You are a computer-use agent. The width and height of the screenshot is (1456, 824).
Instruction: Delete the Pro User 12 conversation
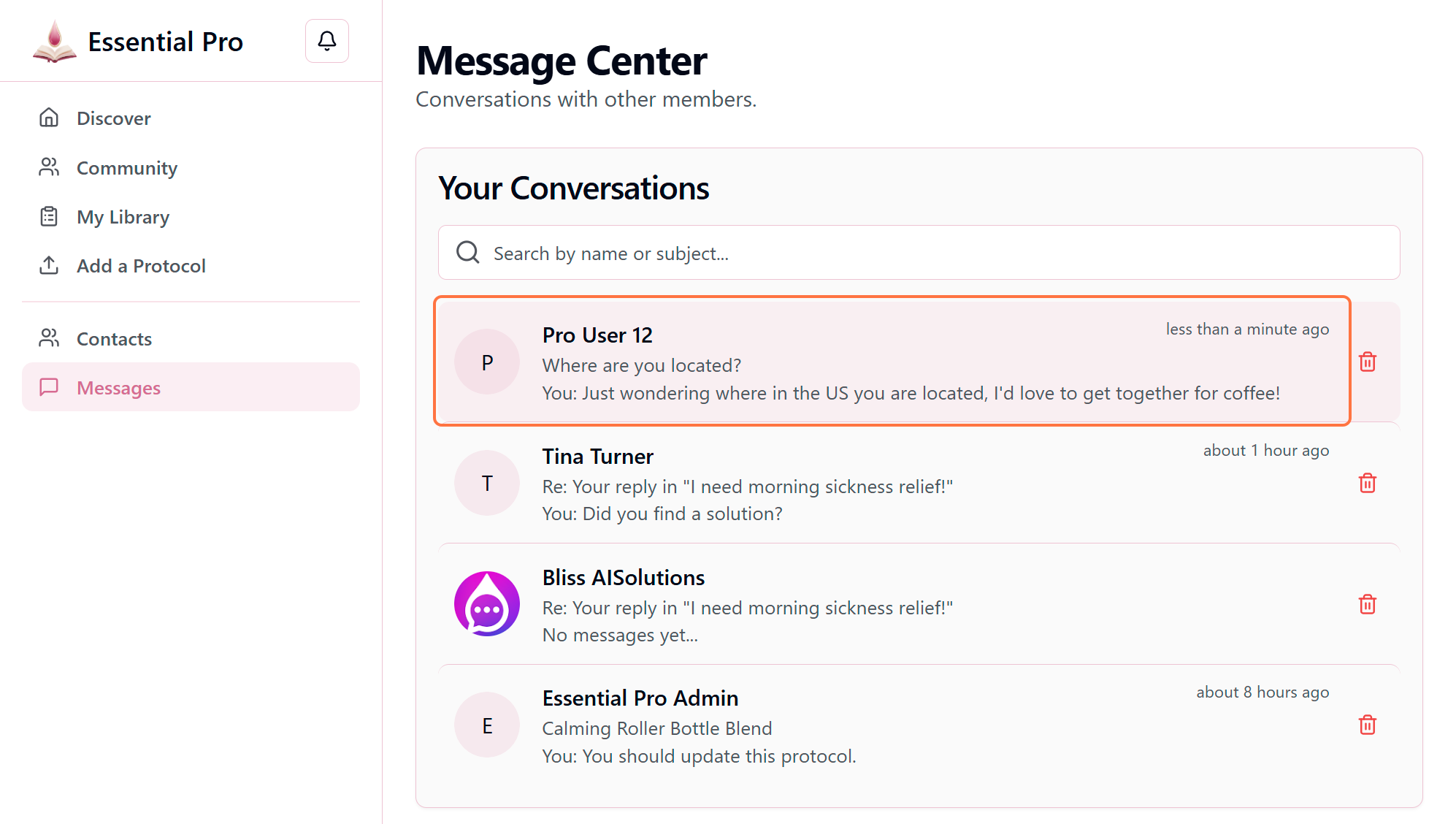[x=1367, y=362]
